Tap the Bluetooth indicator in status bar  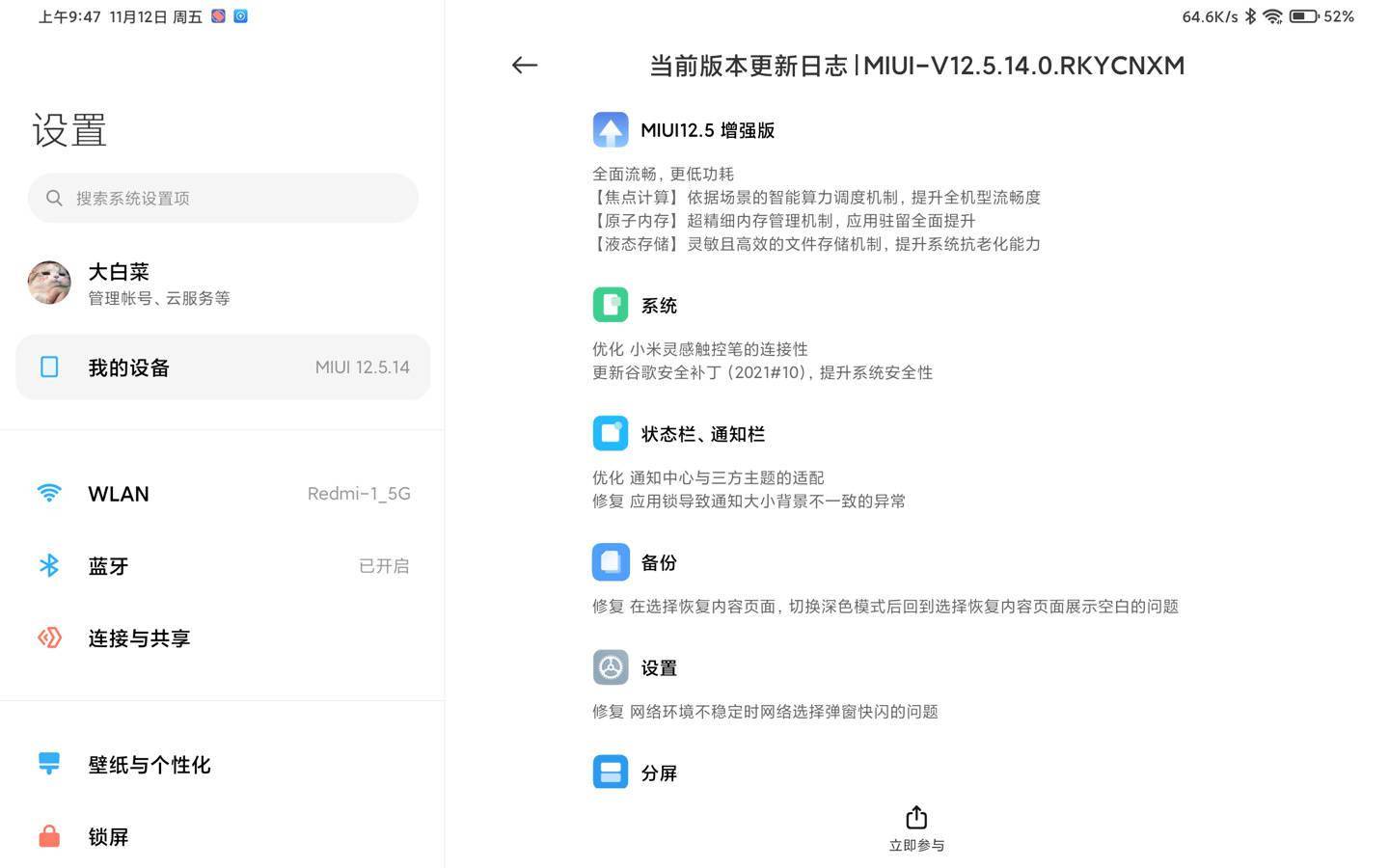tap(1250, 16)
